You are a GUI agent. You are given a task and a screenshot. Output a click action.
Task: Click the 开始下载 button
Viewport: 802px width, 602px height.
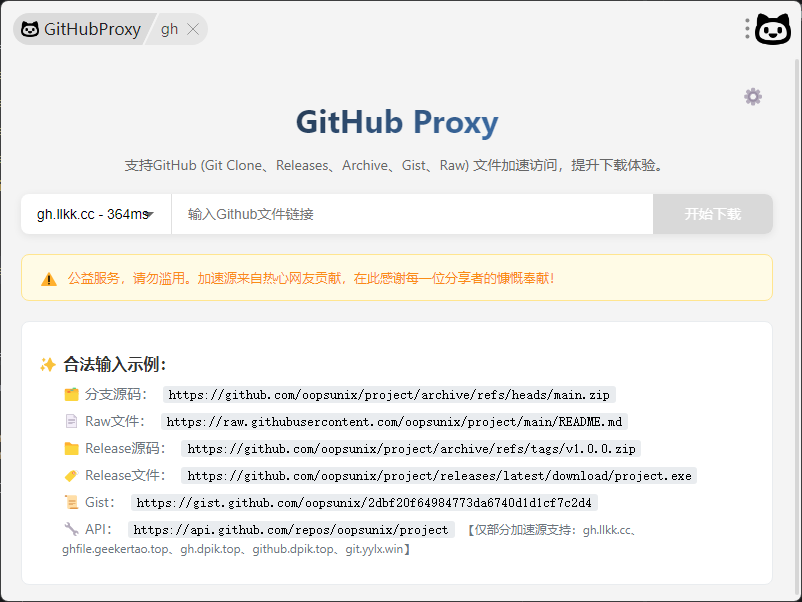[712, 214]
